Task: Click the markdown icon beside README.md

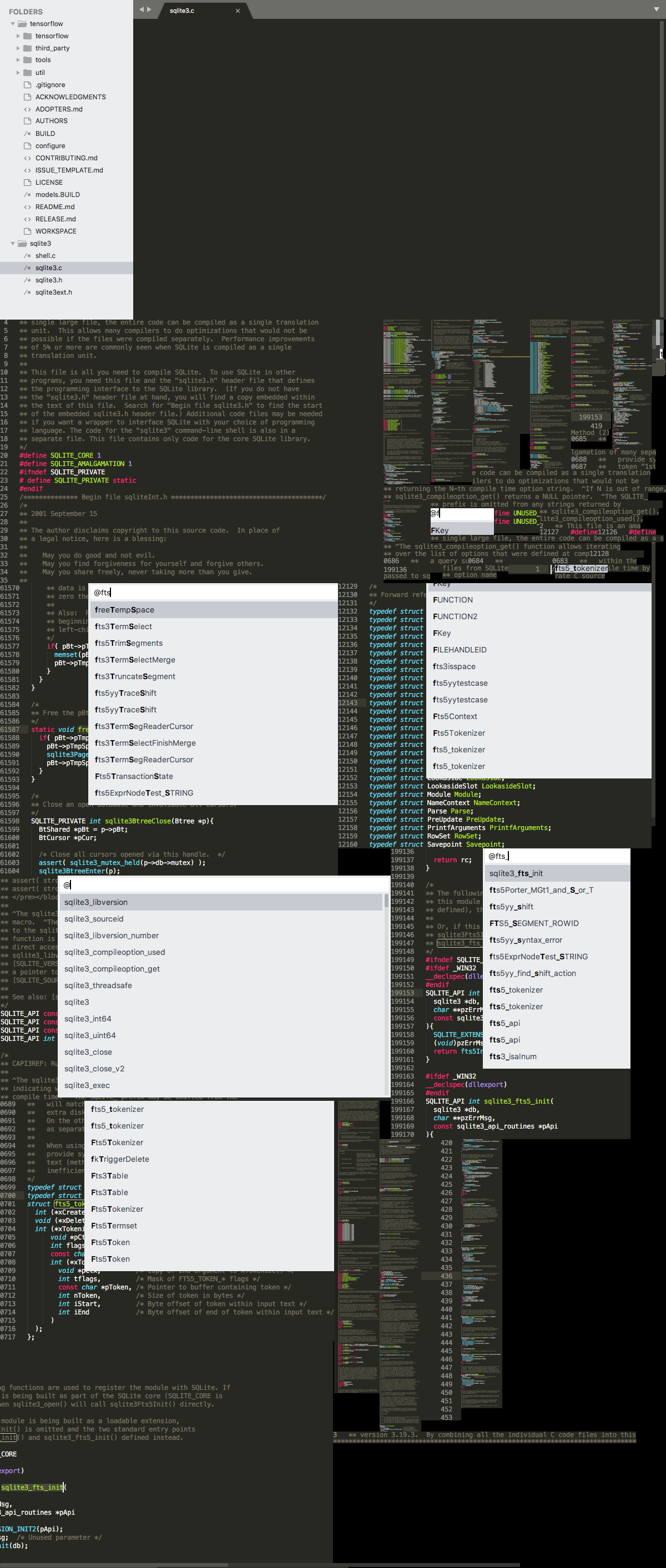Action: point(27,207)
